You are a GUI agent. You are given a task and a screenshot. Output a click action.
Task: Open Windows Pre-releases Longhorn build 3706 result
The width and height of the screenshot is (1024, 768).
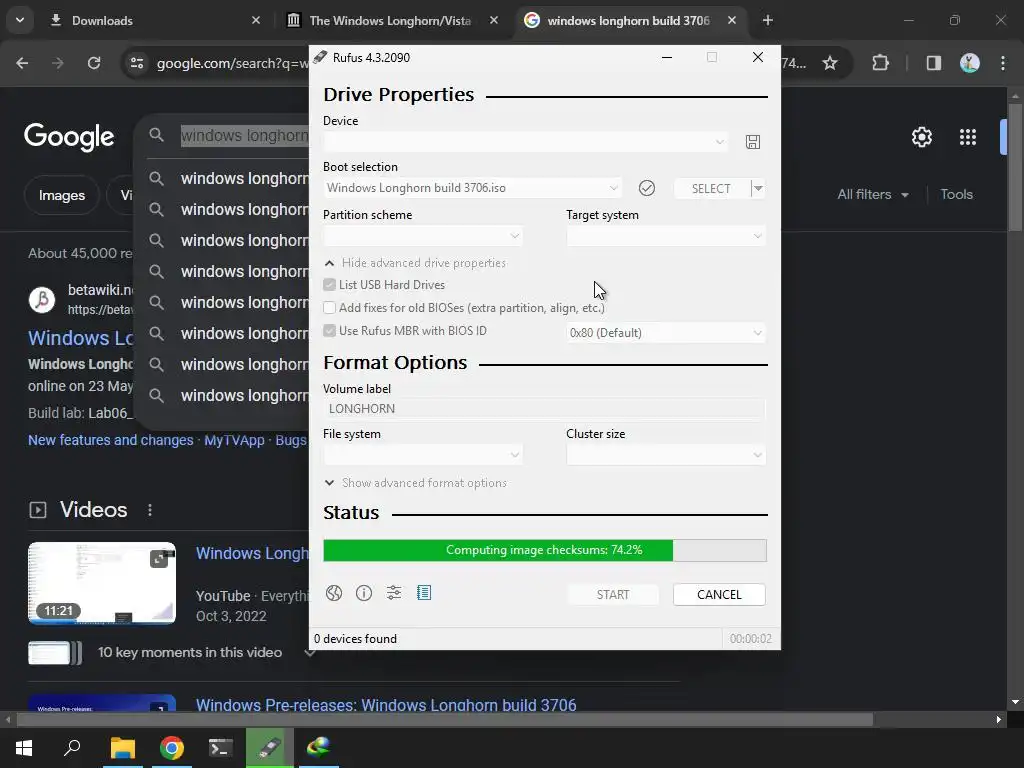386,705
